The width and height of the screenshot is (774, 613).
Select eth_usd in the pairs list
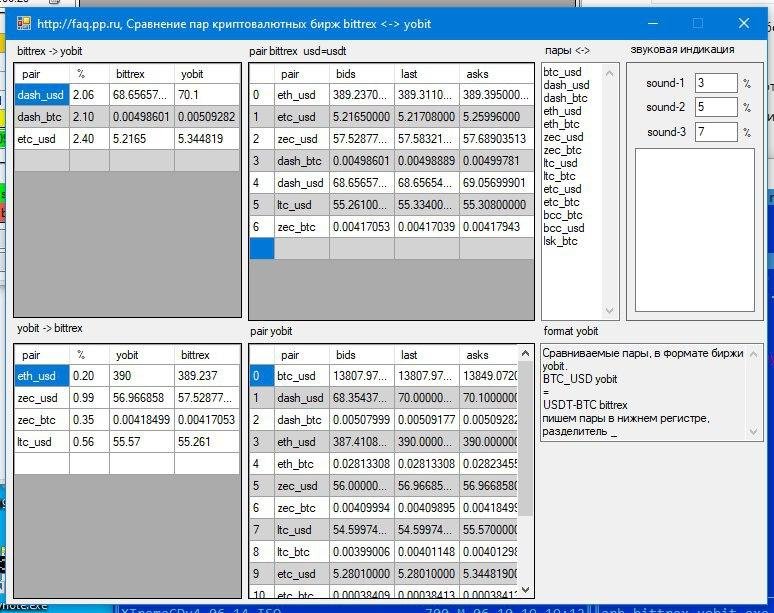pos(562,111)
